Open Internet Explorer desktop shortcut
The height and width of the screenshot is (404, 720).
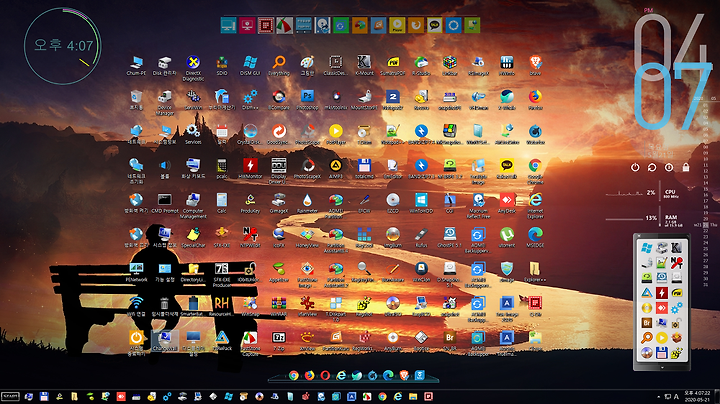click(x=535, y=206)
